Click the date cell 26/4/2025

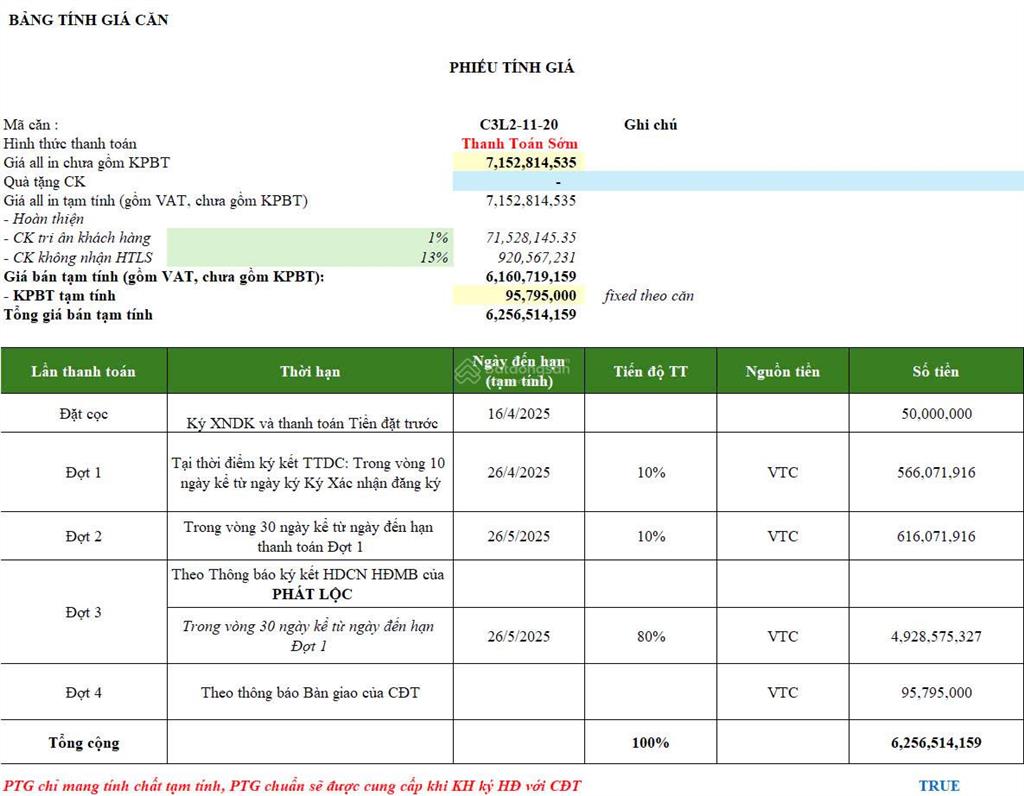[x=519, y=472]
